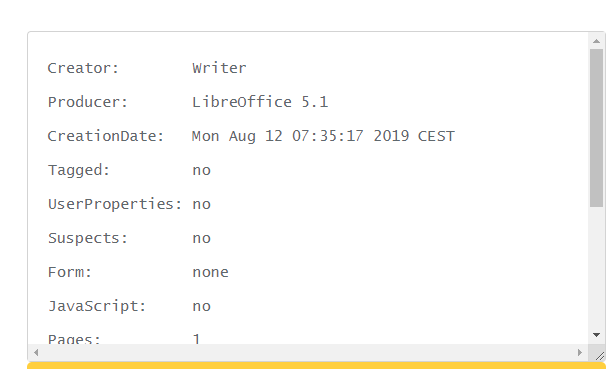Image resolution: width=610 pixels, height=369 pixels.
Task: Click the 'Tagged:' label text
Action: [79, 170]
